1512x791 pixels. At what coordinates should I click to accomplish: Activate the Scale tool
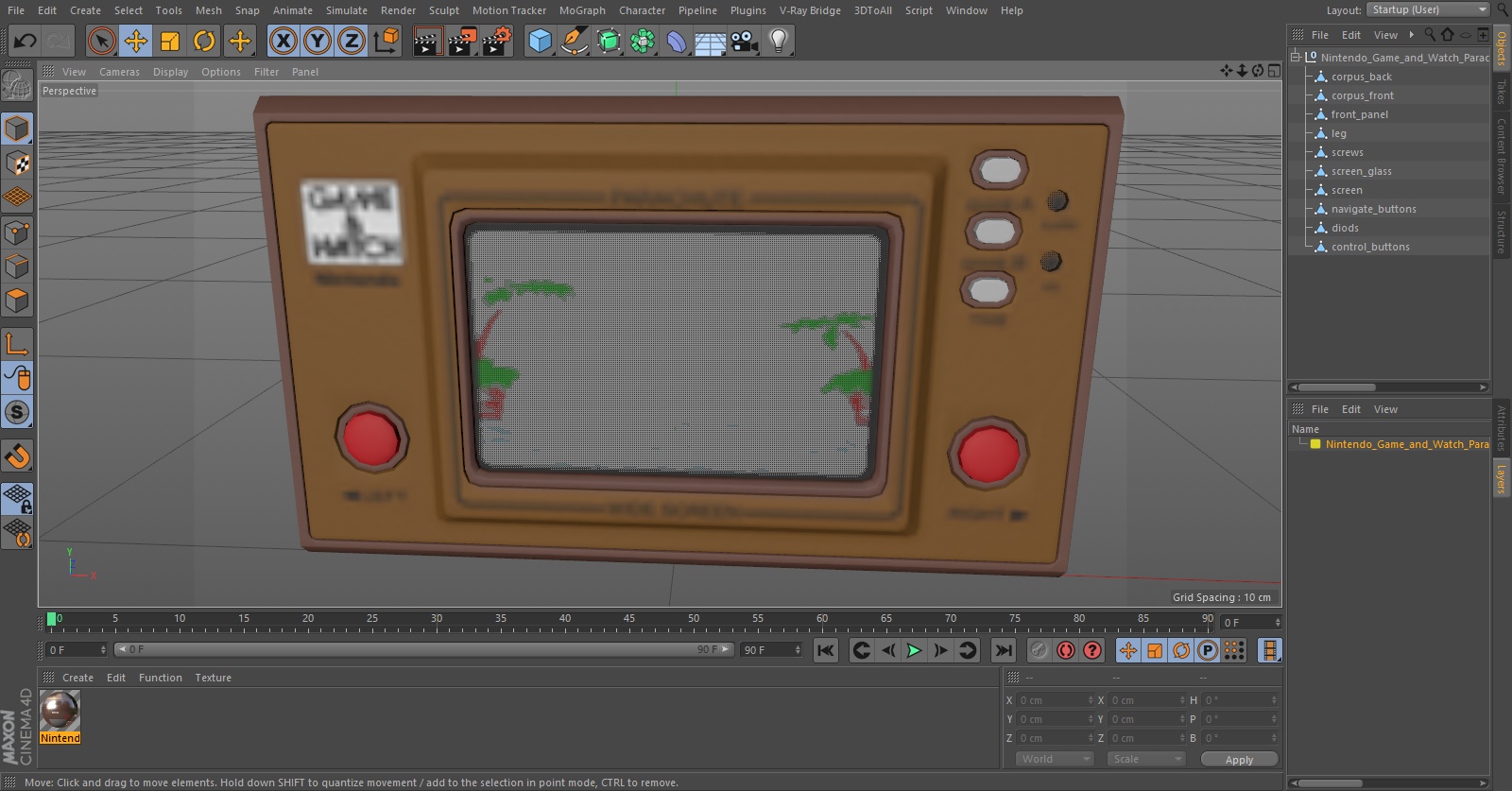(x=170, y=41)
